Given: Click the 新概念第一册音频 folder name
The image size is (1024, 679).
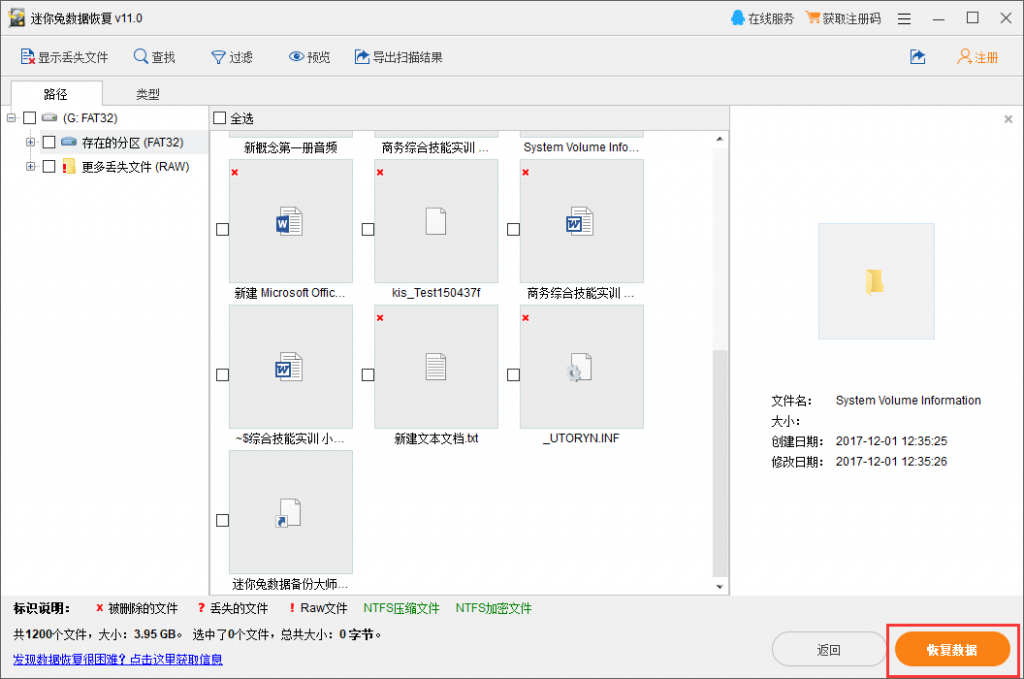Looking at the screenshot, I should tap(291, 148).
